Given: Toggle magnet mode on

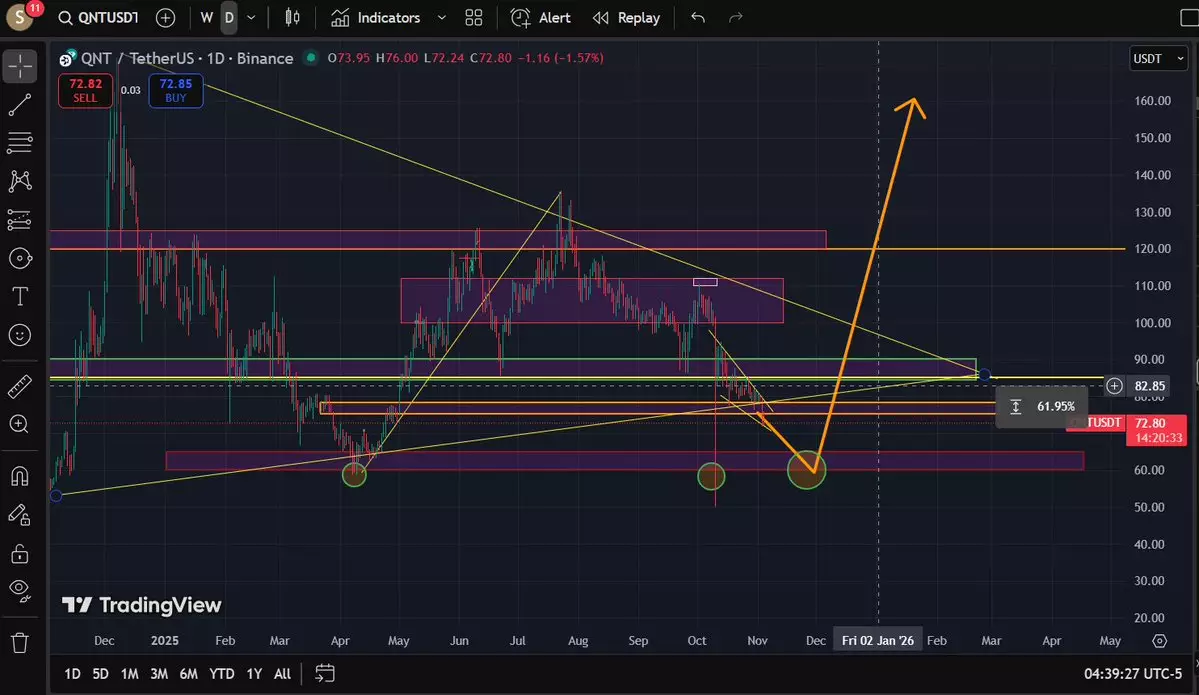Looking at the screenshot, I should pos(19,476).
